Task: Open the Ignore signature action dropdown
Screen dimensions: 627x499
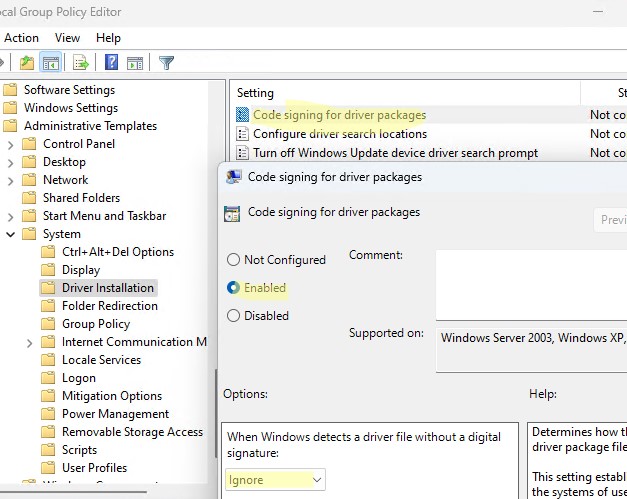Action: click(276, 480)
